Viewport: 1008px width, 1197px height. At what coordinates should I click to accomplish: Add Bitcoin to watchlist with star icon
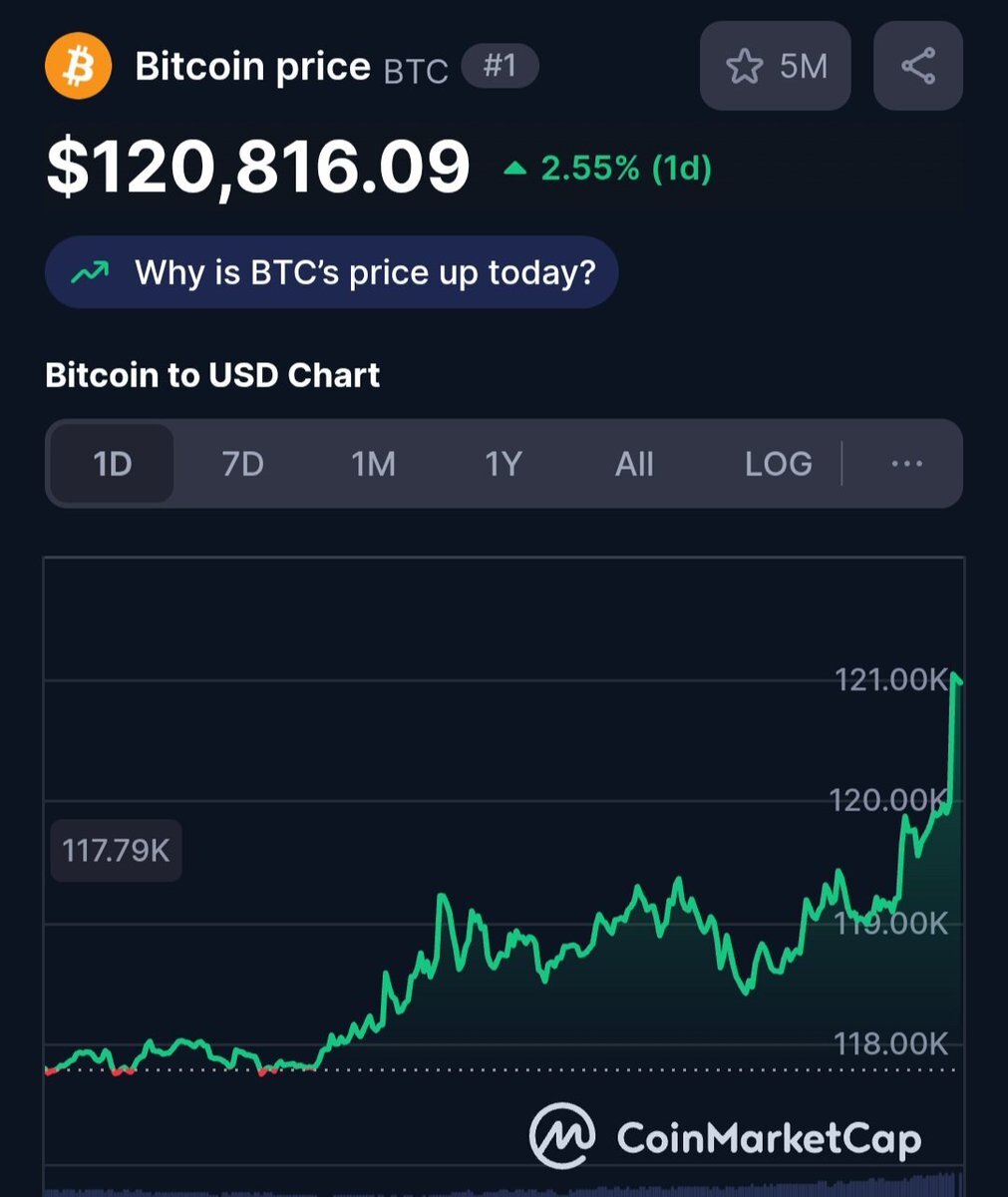775,67
